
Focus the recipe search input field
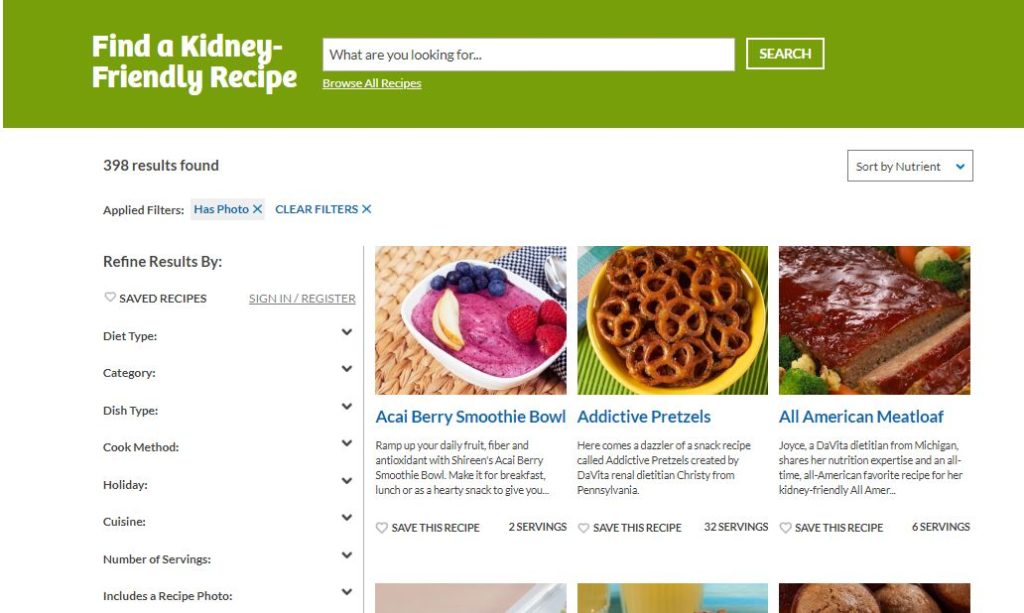point(528,54)
